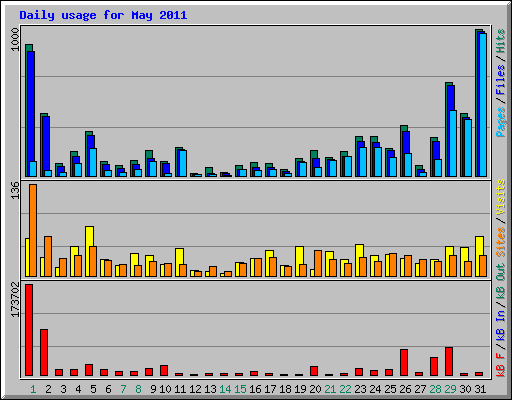
Task: Click the Sites legend label
Action: [501, 242]
